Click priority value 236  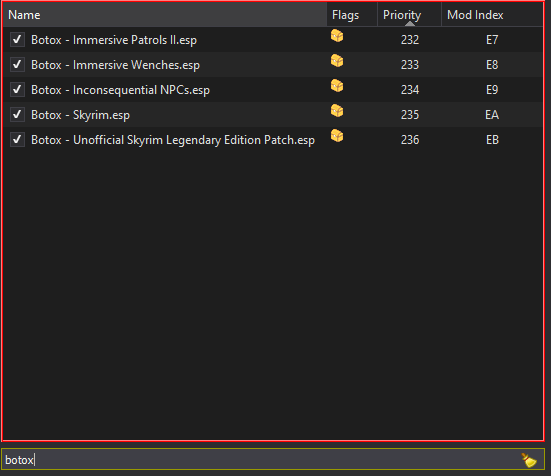[410, 140]
